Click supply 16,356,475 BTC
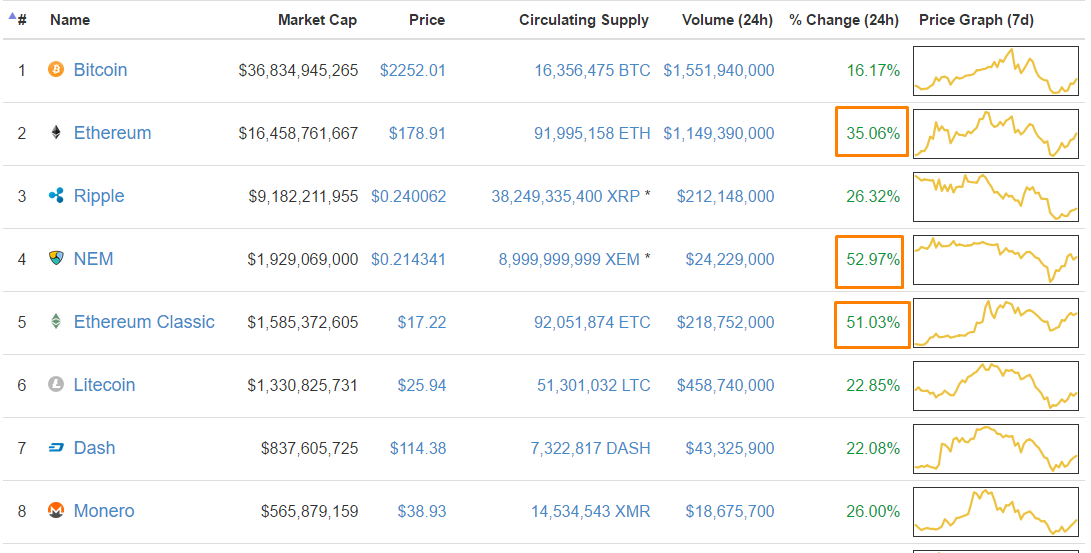Viewport: 1091px width, 553px height. point(592,70)
